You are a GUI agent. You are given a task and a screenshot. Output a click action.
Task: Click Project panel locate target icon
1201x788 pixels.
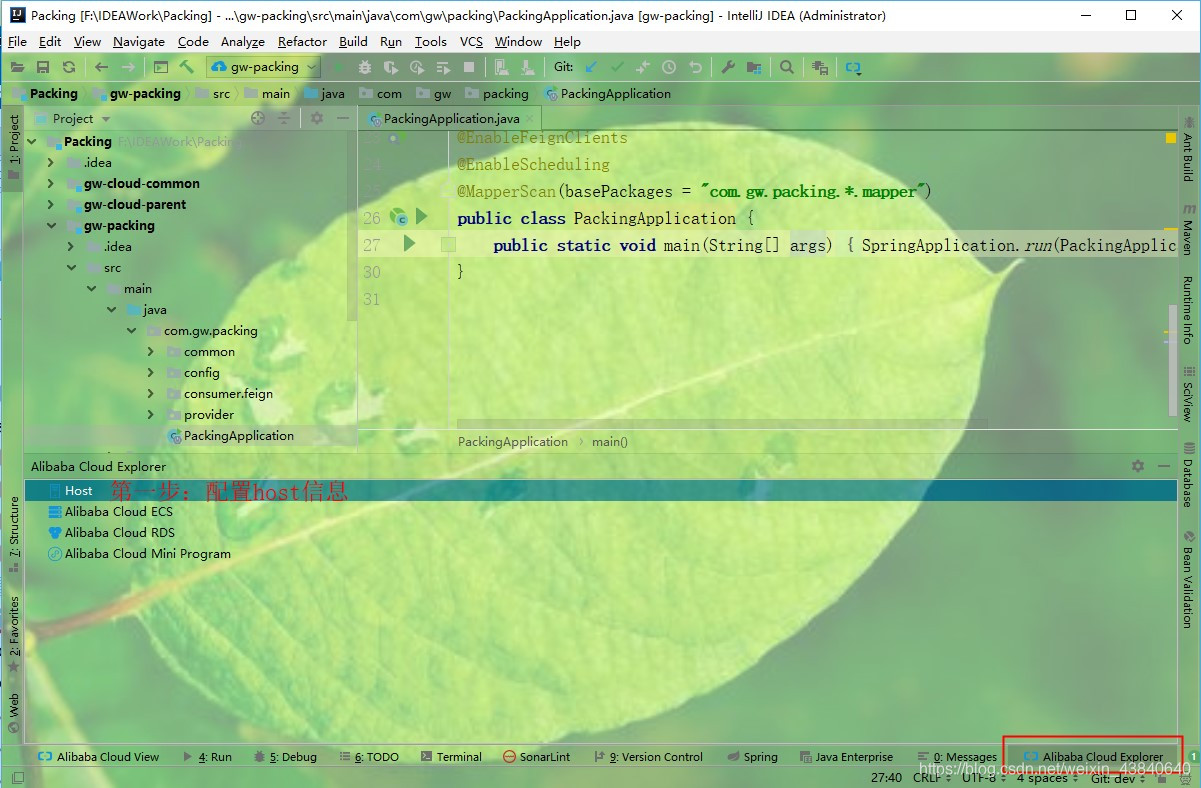258,118
